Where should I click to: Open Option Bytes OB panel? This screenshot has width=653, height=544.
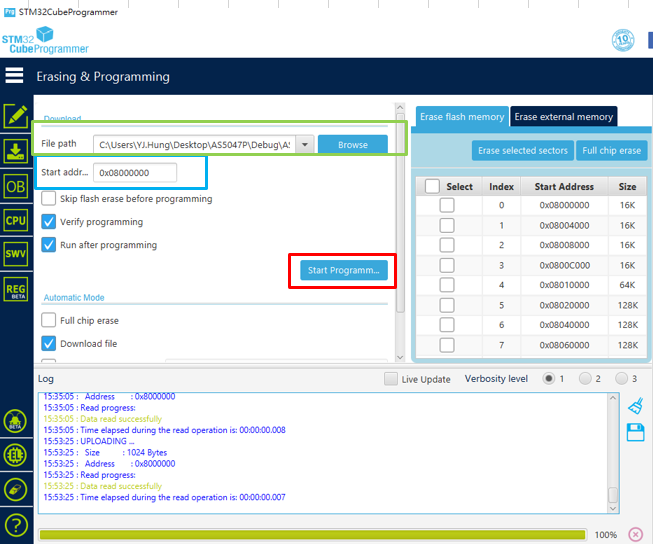click(16, 187)
